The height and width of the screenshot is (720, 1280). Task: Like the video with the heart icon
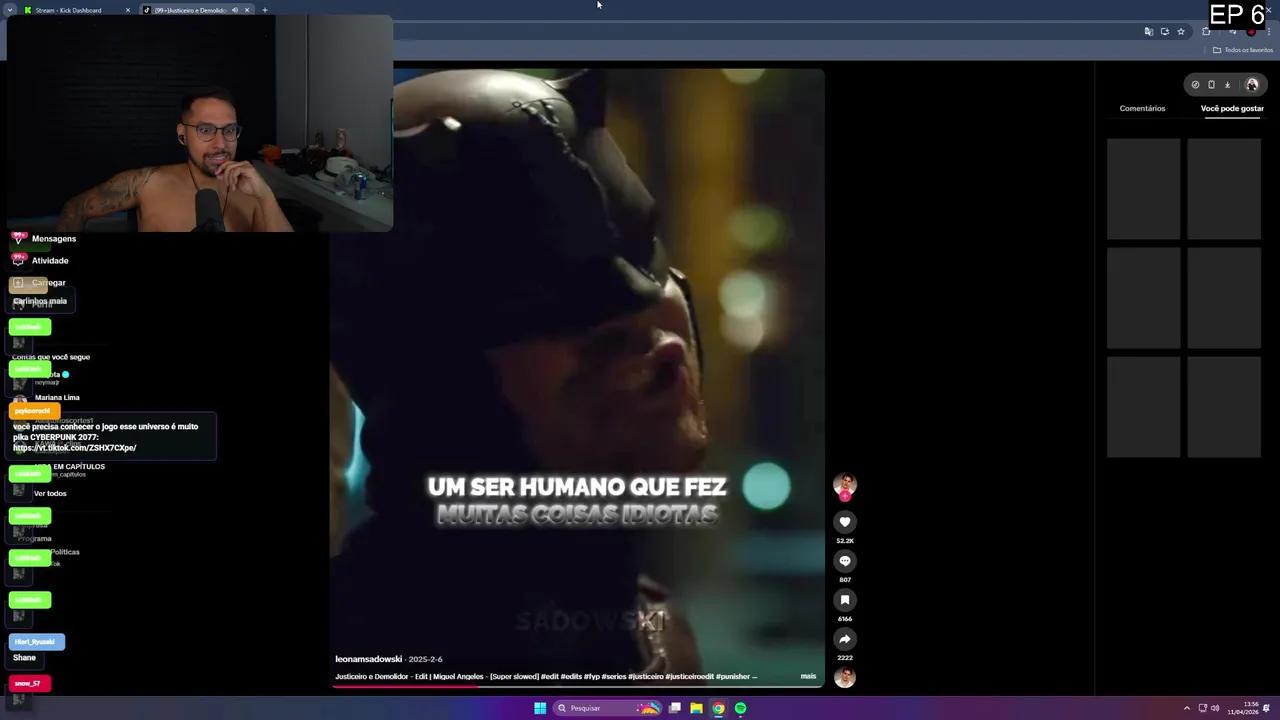[x=845, y=522]
